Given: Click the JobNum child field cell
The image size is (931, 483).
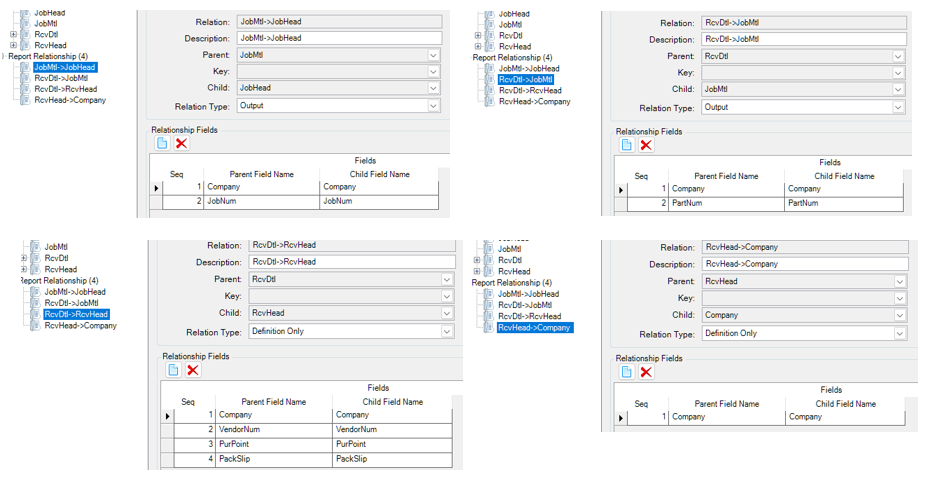Looking at the screenshot, I should click(x=379, y=201).
